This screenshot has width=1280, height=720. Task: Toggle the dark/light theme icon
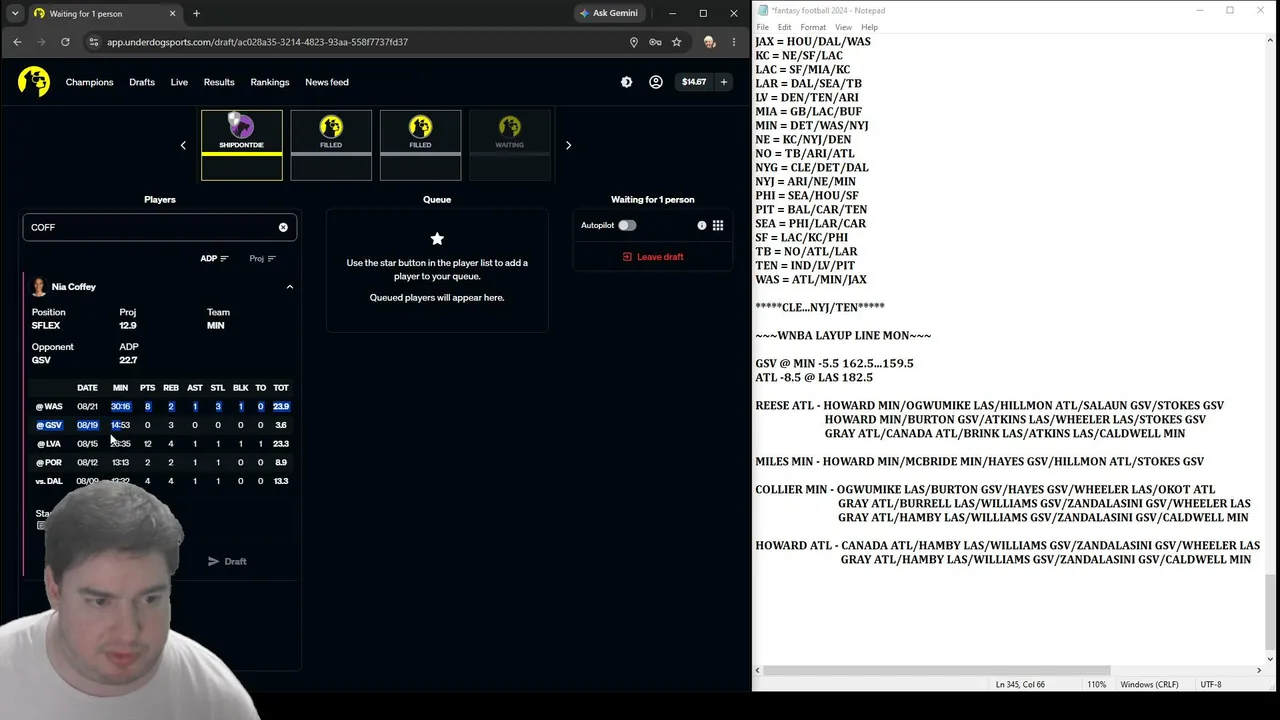click(x=627, y=82)
